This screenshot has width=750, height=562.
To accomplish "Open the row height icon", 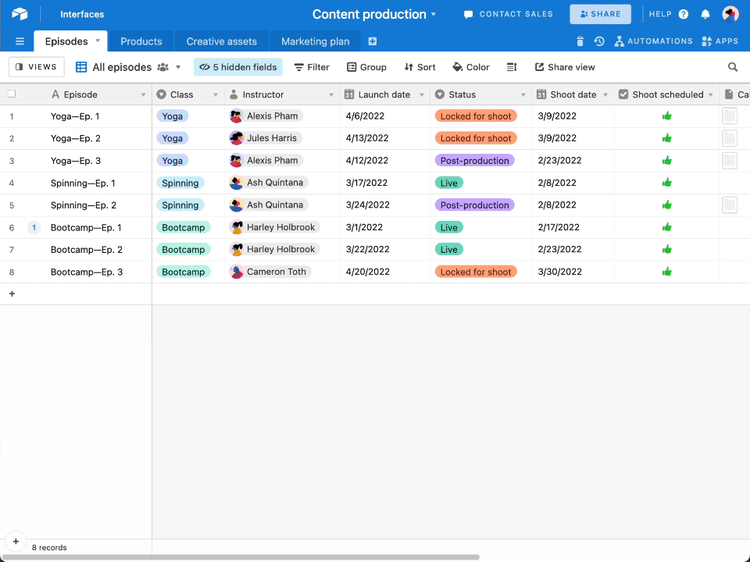I will (511, 67).
